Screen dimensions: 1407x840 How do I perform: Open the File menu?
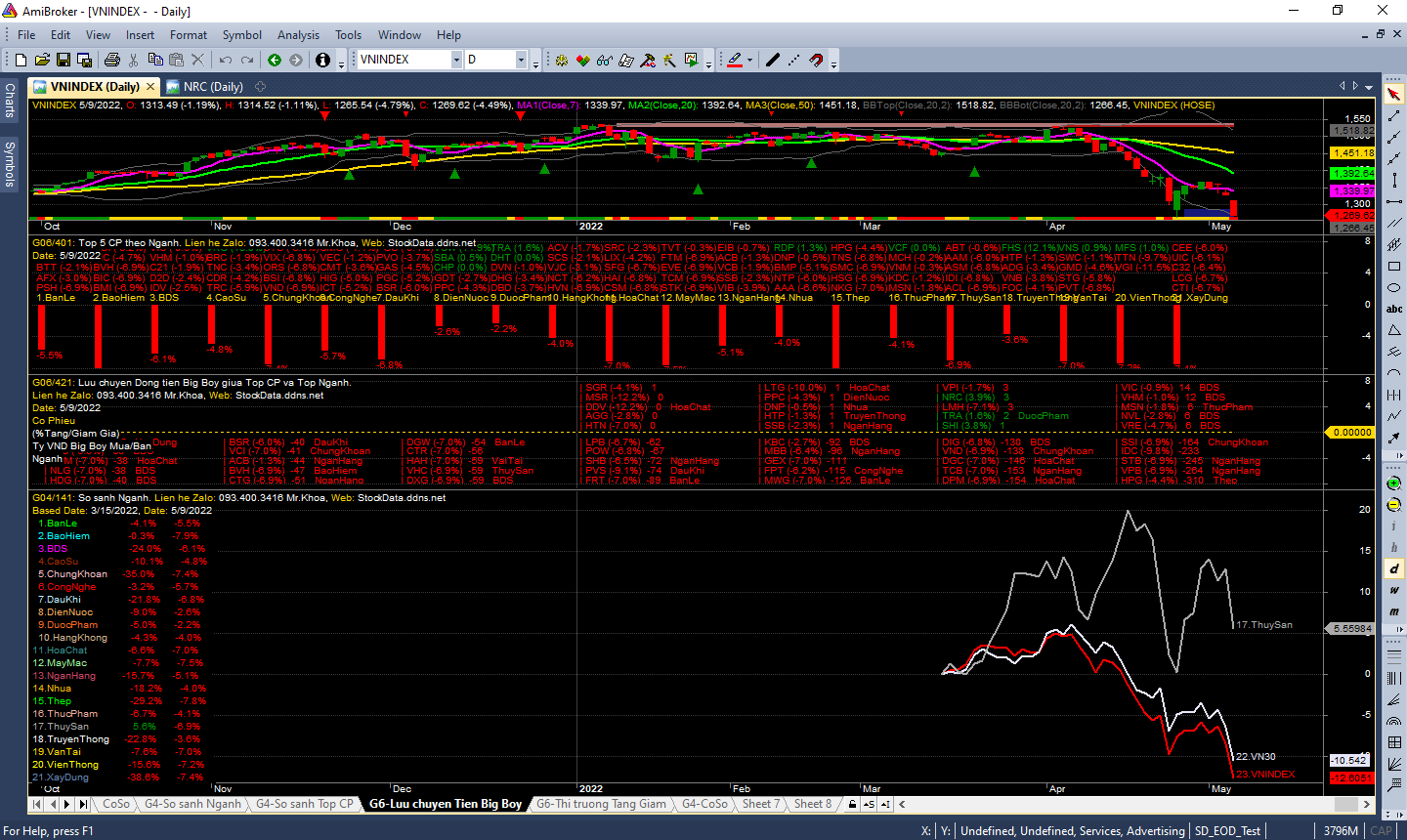point(26,35)
